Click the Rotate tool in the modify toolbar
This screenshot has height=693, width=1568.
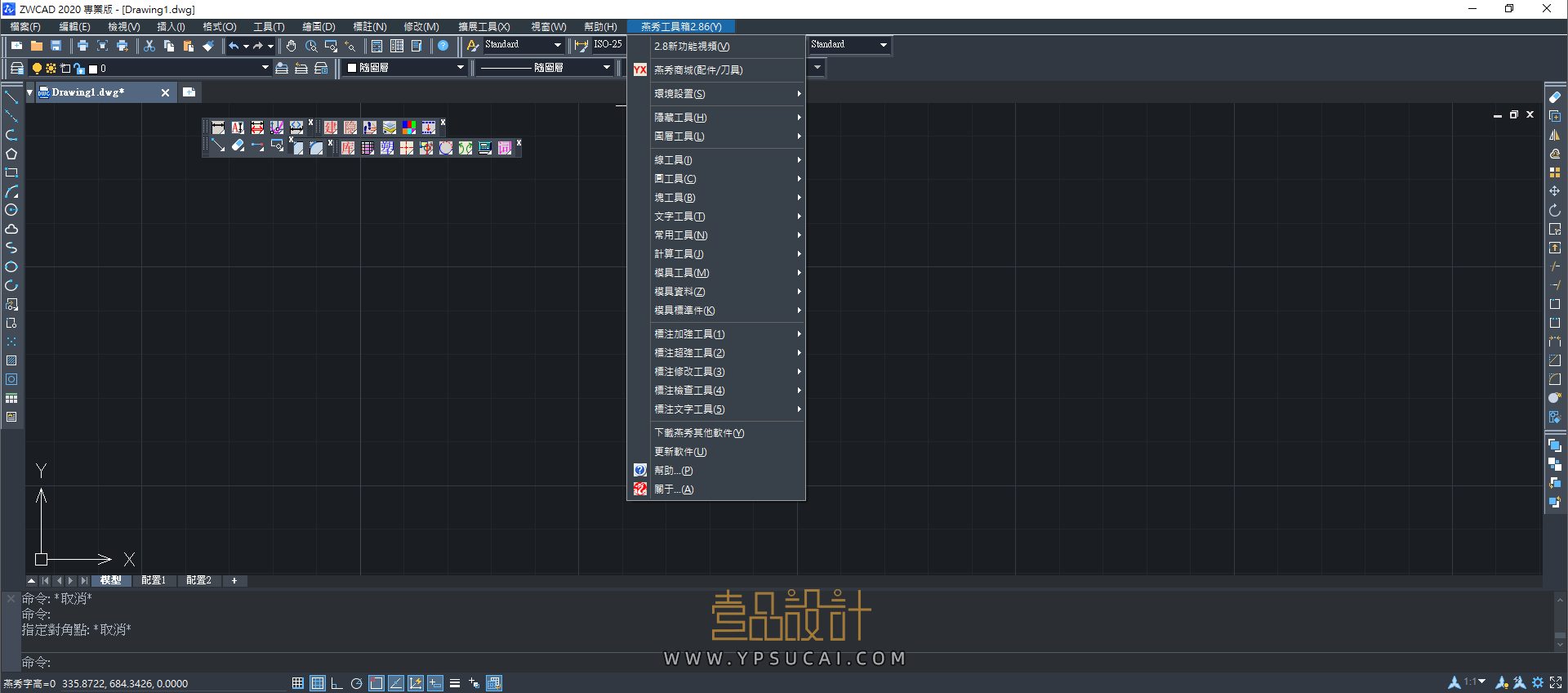[x=1555, y=210]
